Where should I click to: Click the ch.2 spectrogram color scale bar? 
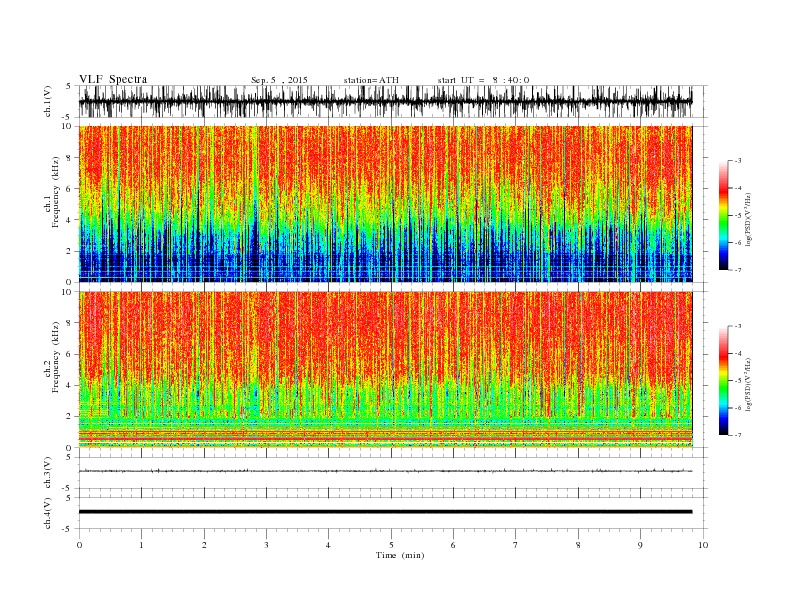[x=723, y=381]
